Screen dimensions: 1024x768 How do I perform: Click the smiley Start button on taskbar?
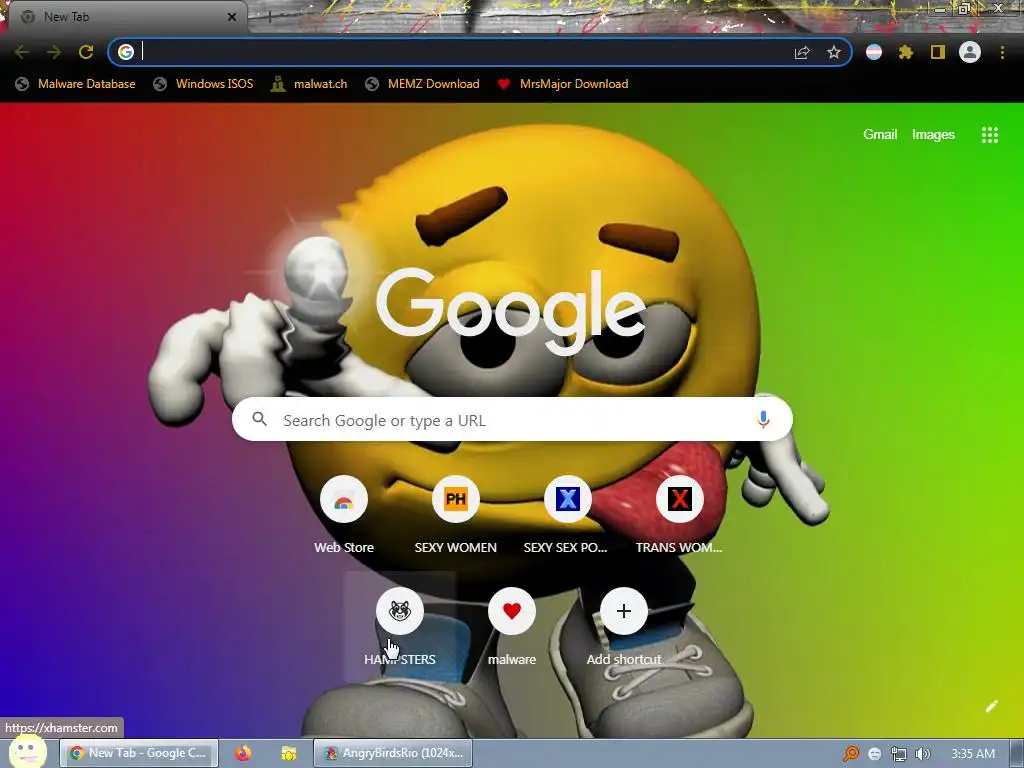pyautogui.click(x=27, y=750)
